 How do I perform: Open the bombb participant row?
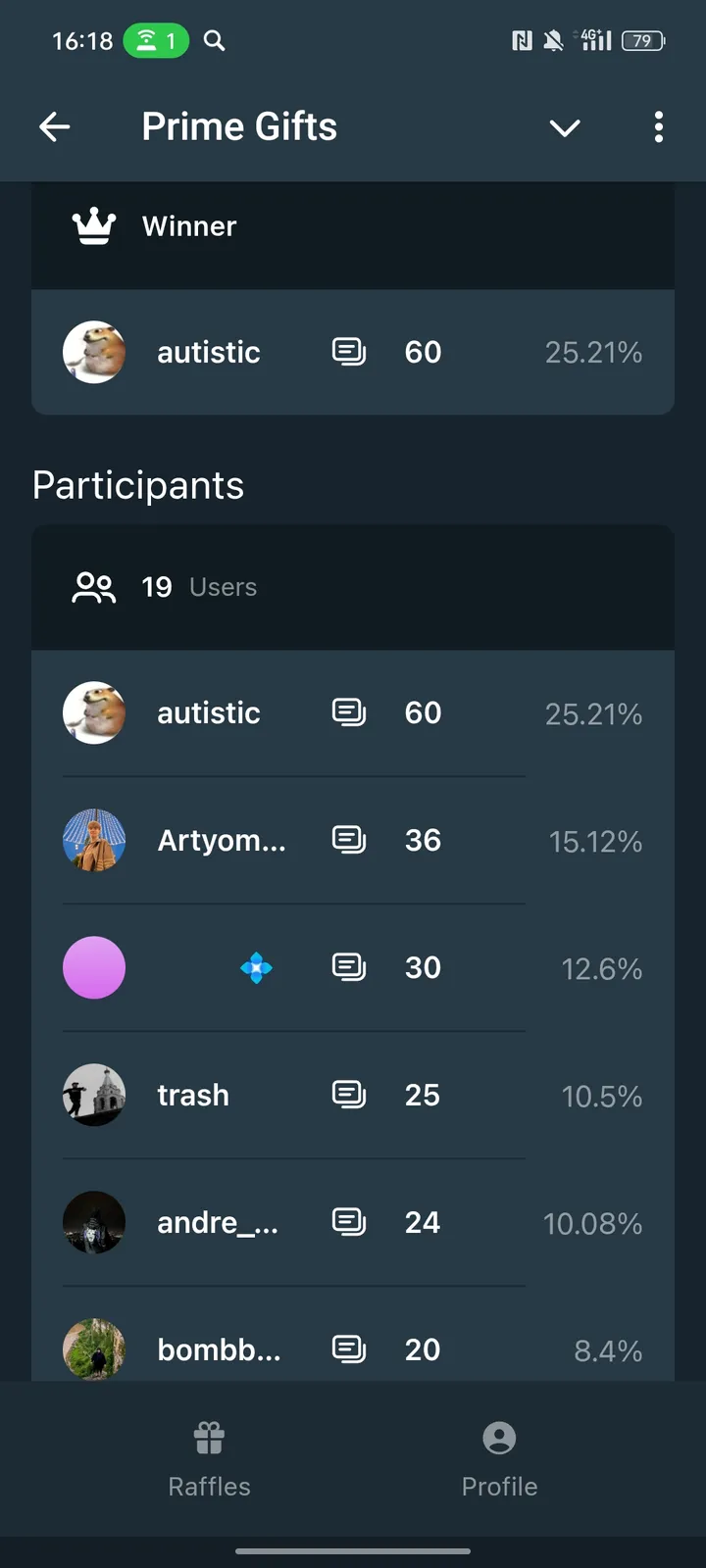tap(353, 1349)
